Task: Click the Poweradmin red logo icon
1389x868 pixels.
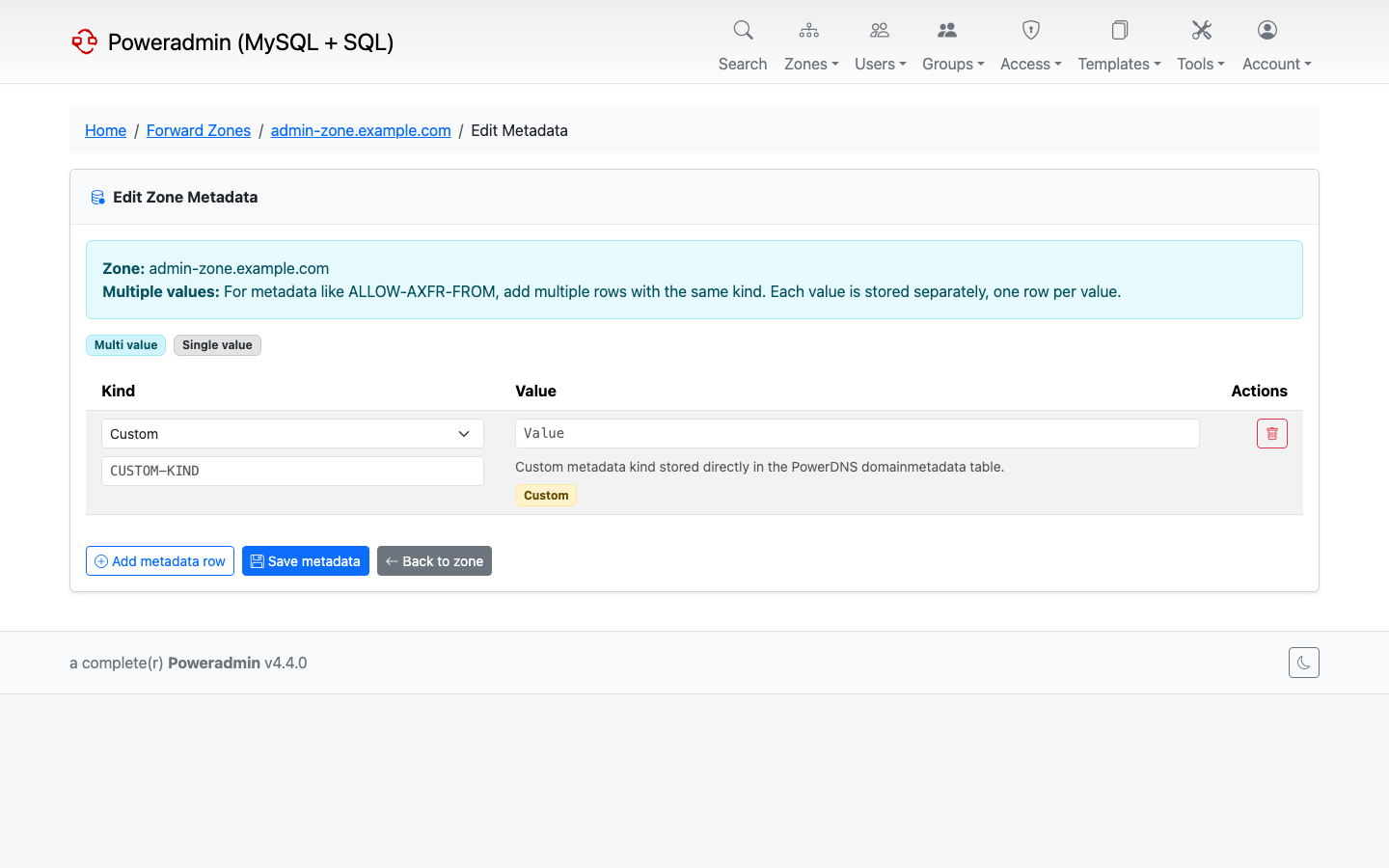Action: pyautogui.click(x=85, y=41)
